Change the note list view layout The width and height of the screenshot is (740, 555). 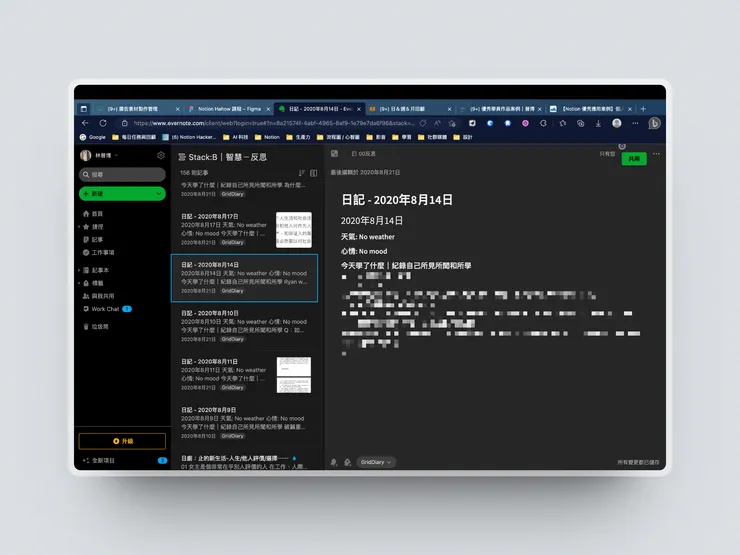click(x=313, y=173)
